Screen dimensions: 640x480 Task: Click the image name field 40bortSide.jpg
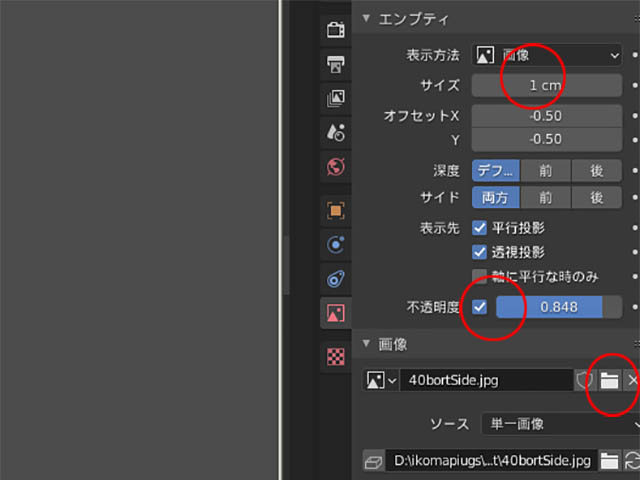[x=486, y=380]
